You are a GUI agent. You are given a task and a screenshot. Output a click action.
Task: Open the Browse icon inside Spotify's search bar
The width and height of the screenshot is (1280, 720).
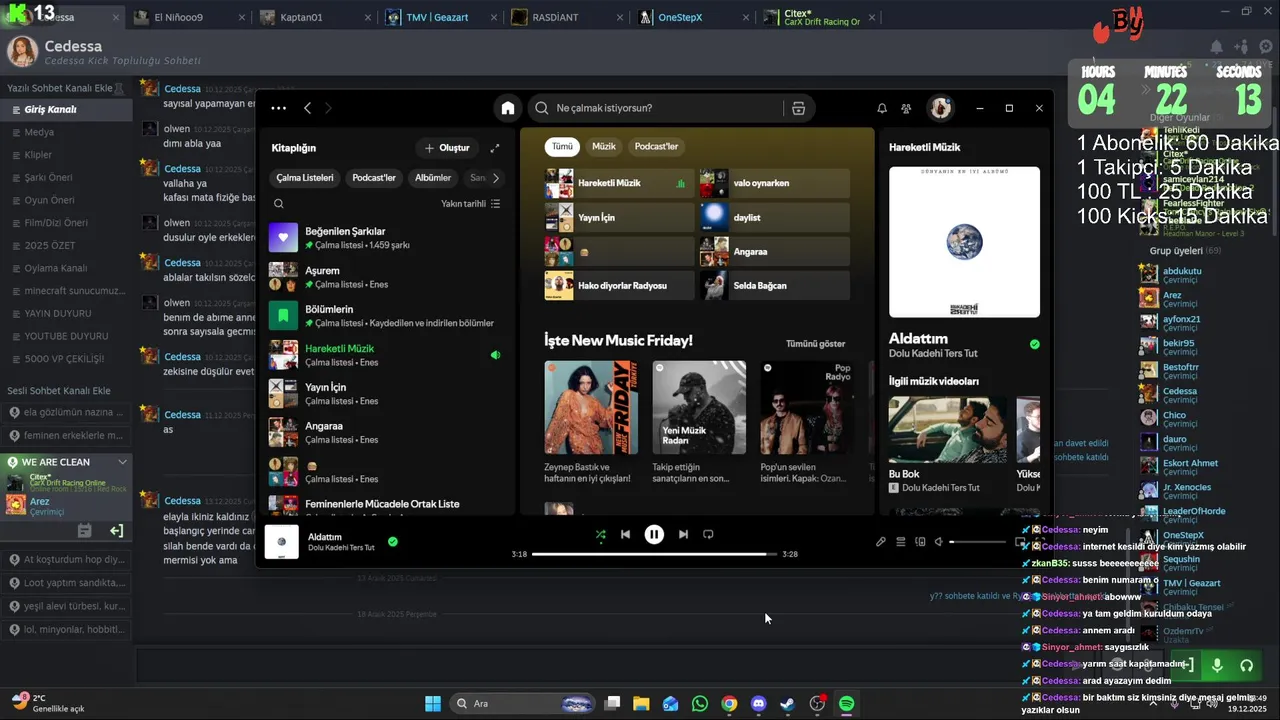coord(798,108)
